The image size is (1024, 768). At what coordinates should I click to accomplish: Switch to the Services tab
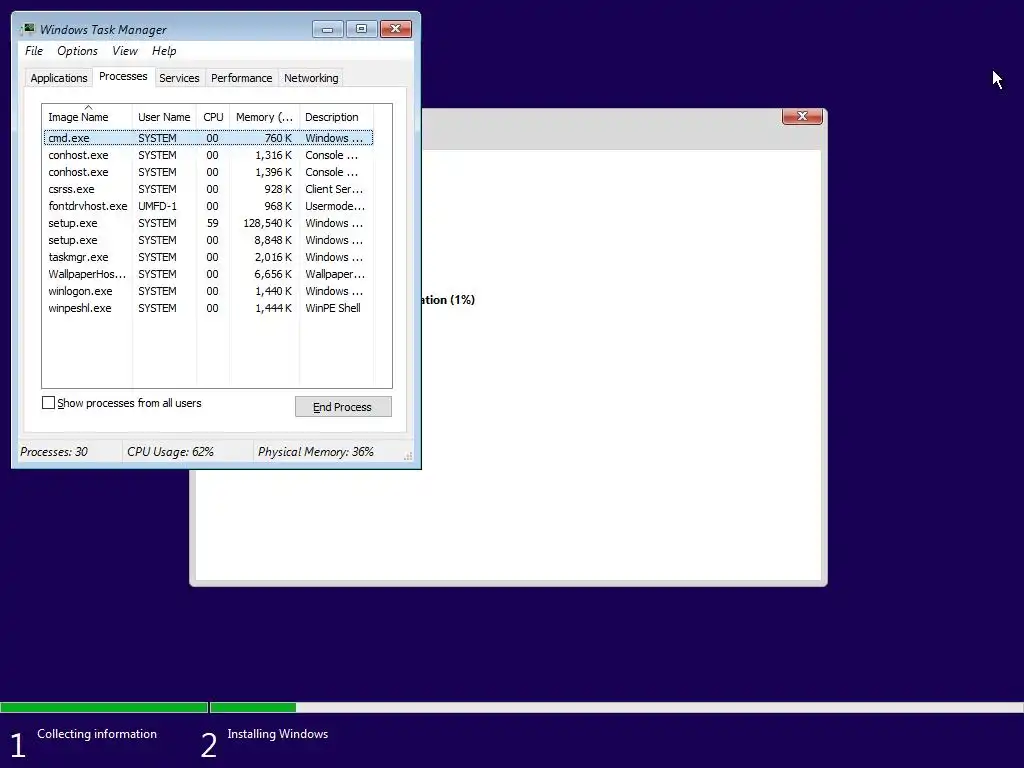pyautogui.click(x=179, y=78)
